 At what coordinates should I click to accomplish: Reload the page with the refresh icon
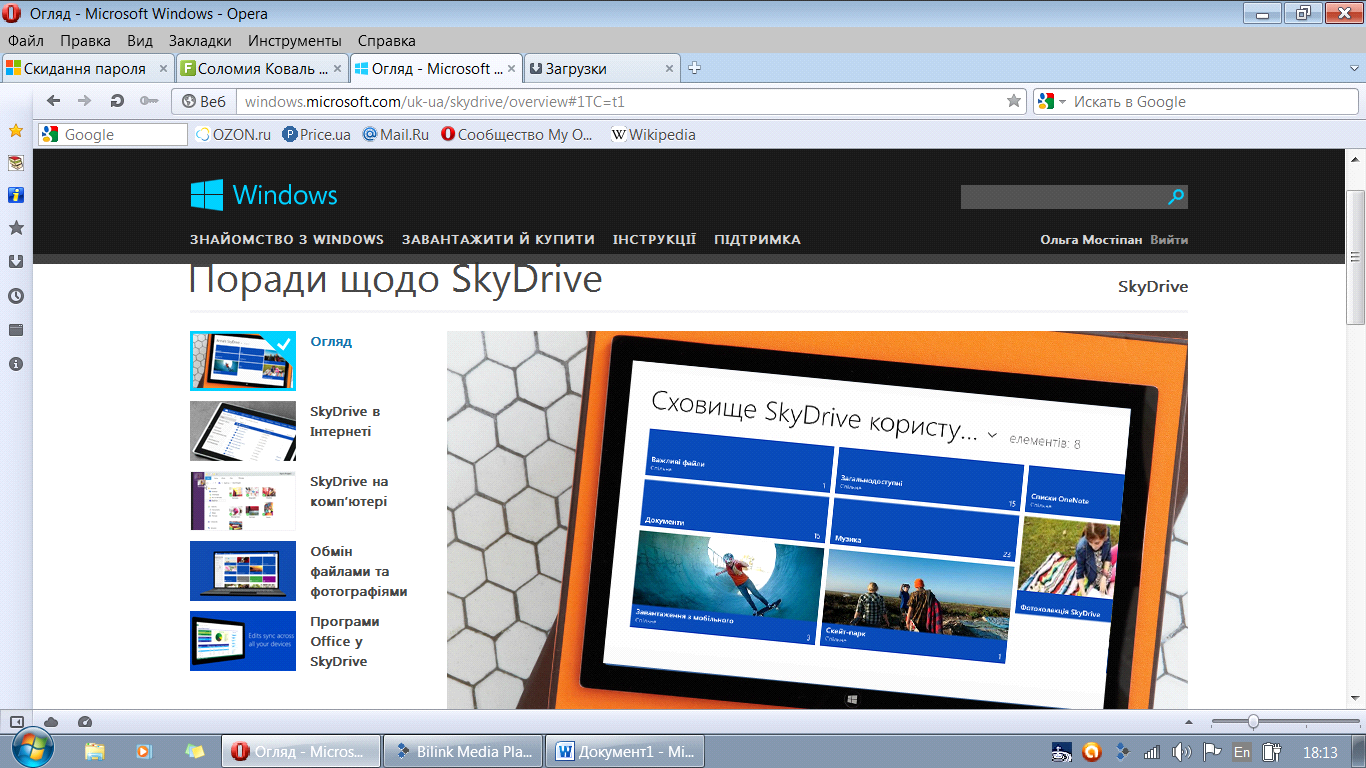117,101
